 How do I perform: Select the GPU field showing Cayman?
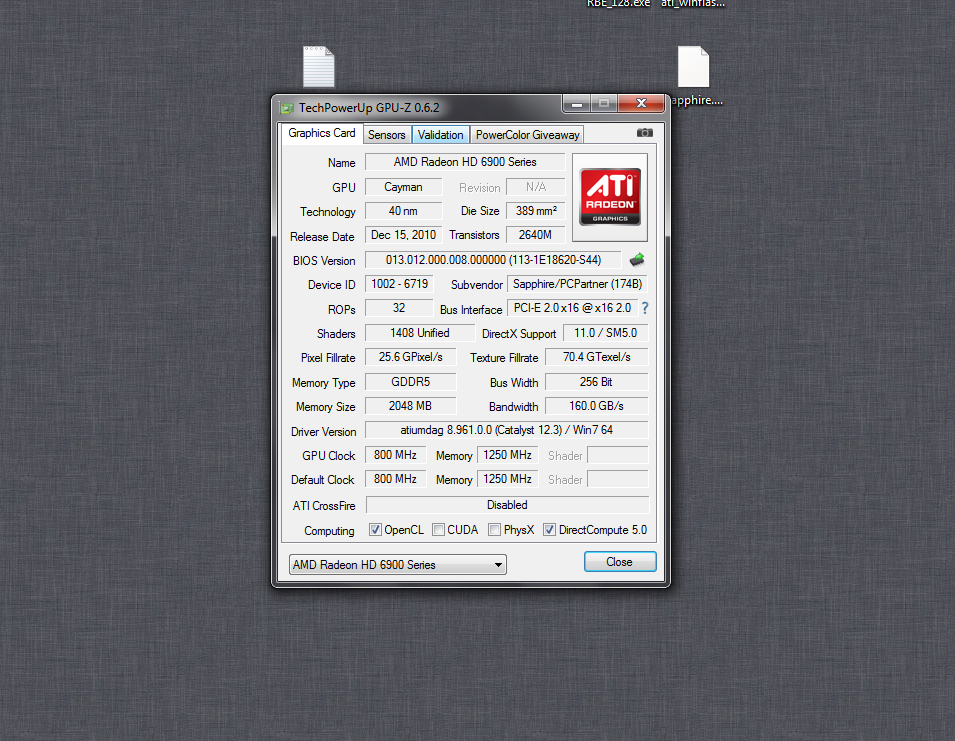(x=403, y=187)
